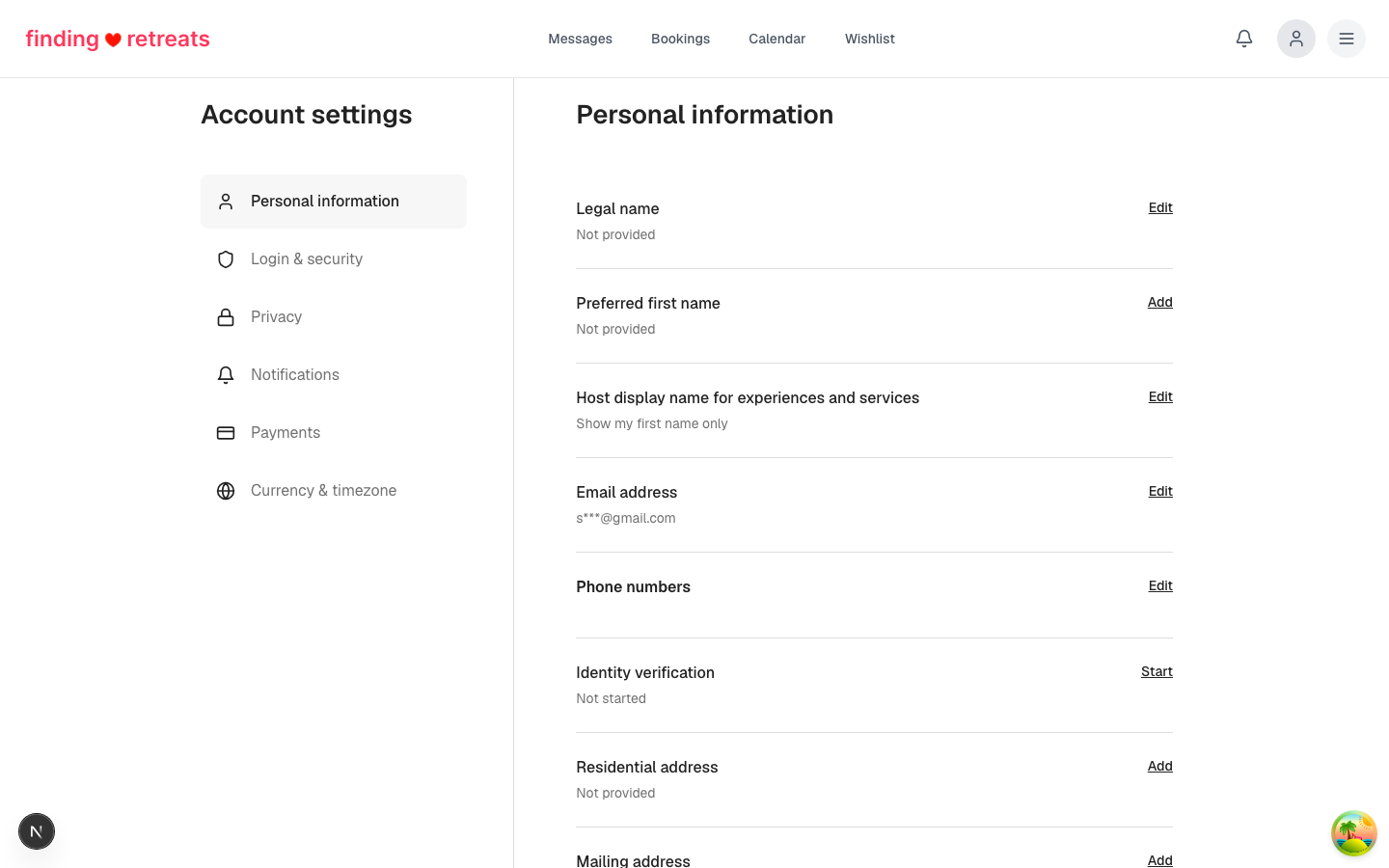The height and width of the screenshot is (868, 1389).
Task: Click the Account settings heading
Action: point(307,115)
